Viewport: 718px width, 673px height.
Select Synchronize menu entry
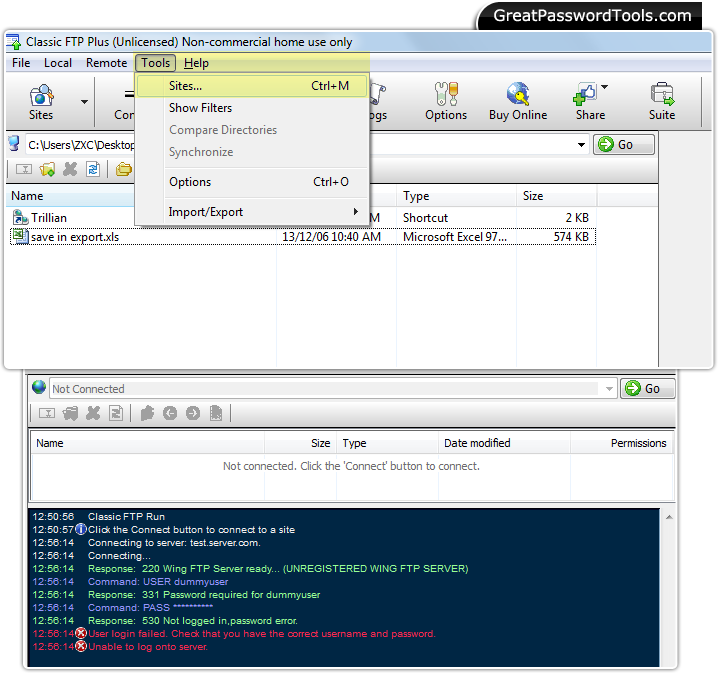pos(252,152)
